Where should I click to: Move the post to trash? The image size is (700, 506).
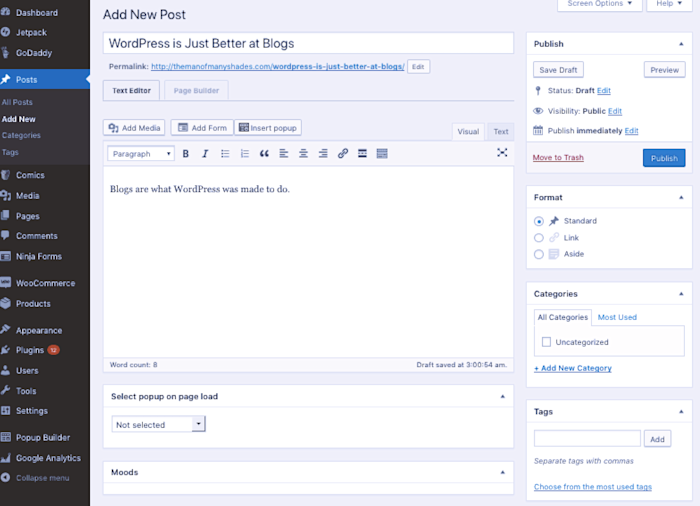(558, 158)
